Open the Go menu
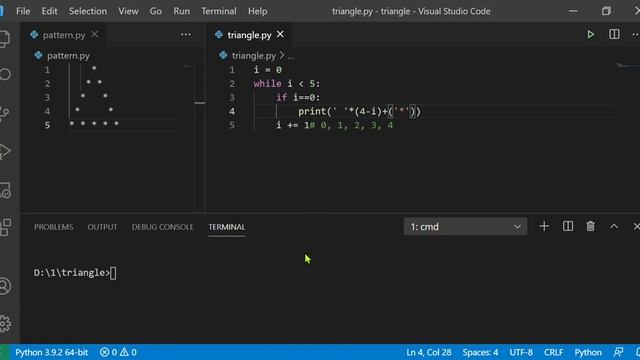640x360 pixels. (156, 11)
